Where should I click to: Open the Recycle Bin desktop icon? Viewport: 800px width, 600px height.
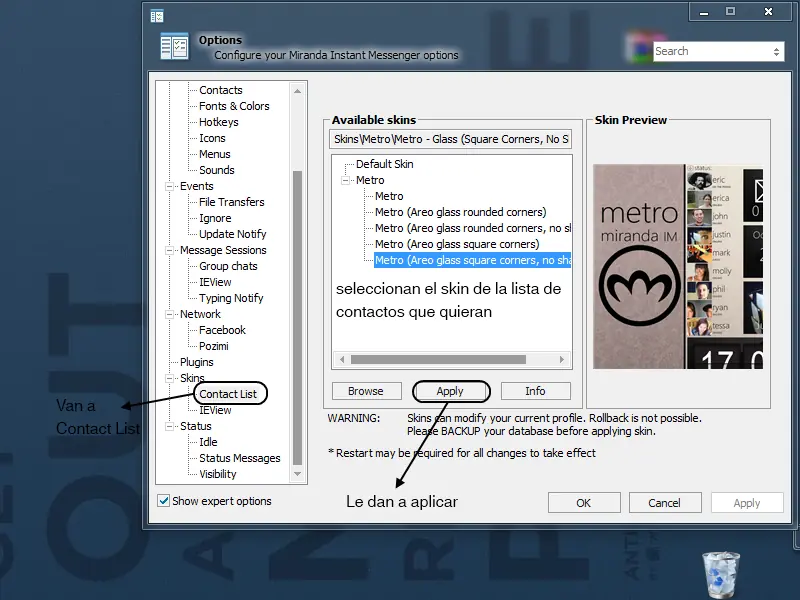pos(720,574)
